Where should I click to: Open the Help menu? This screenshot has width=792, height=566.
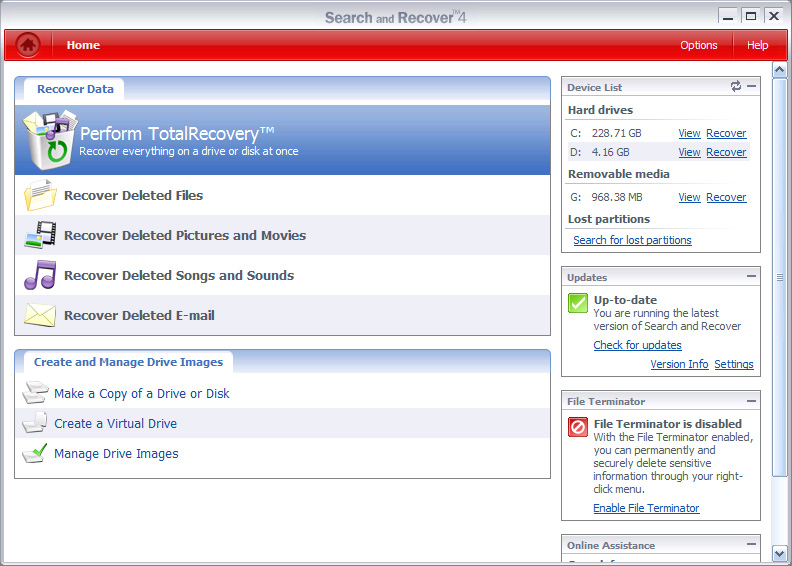[758, 45]
